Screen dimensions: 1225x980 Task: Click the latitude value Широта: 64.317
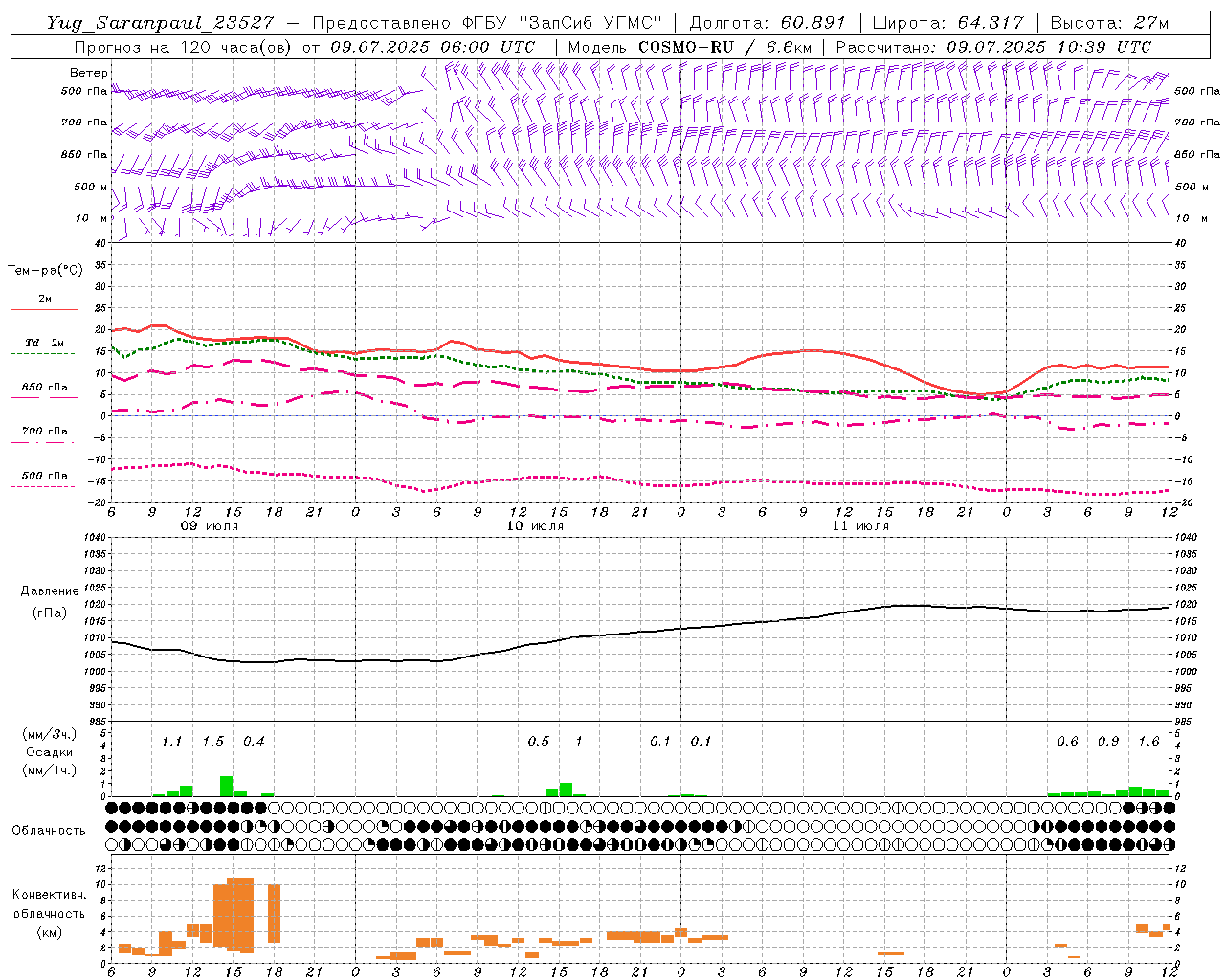click(x=947, y=23)
